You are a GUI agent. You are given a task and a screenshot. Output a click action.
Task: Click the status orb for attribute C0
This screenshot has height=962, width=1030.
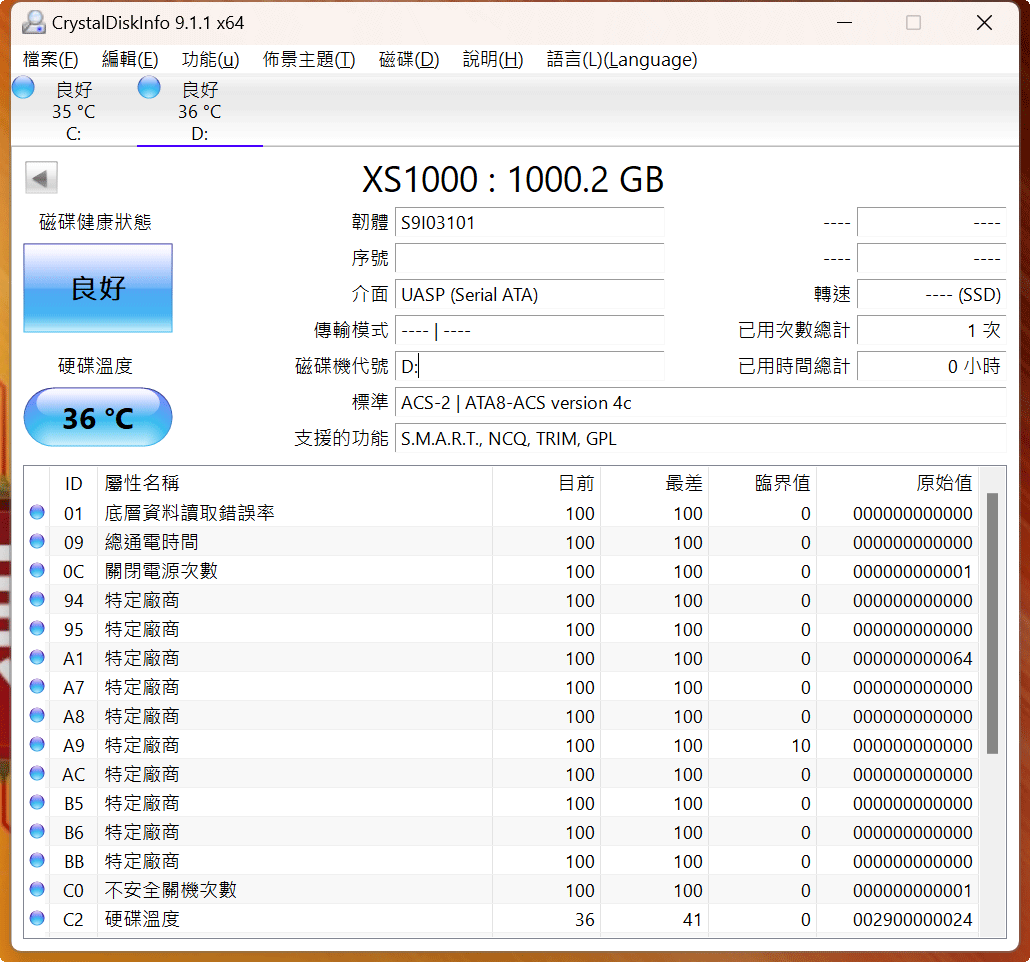(x=37, y=889)
